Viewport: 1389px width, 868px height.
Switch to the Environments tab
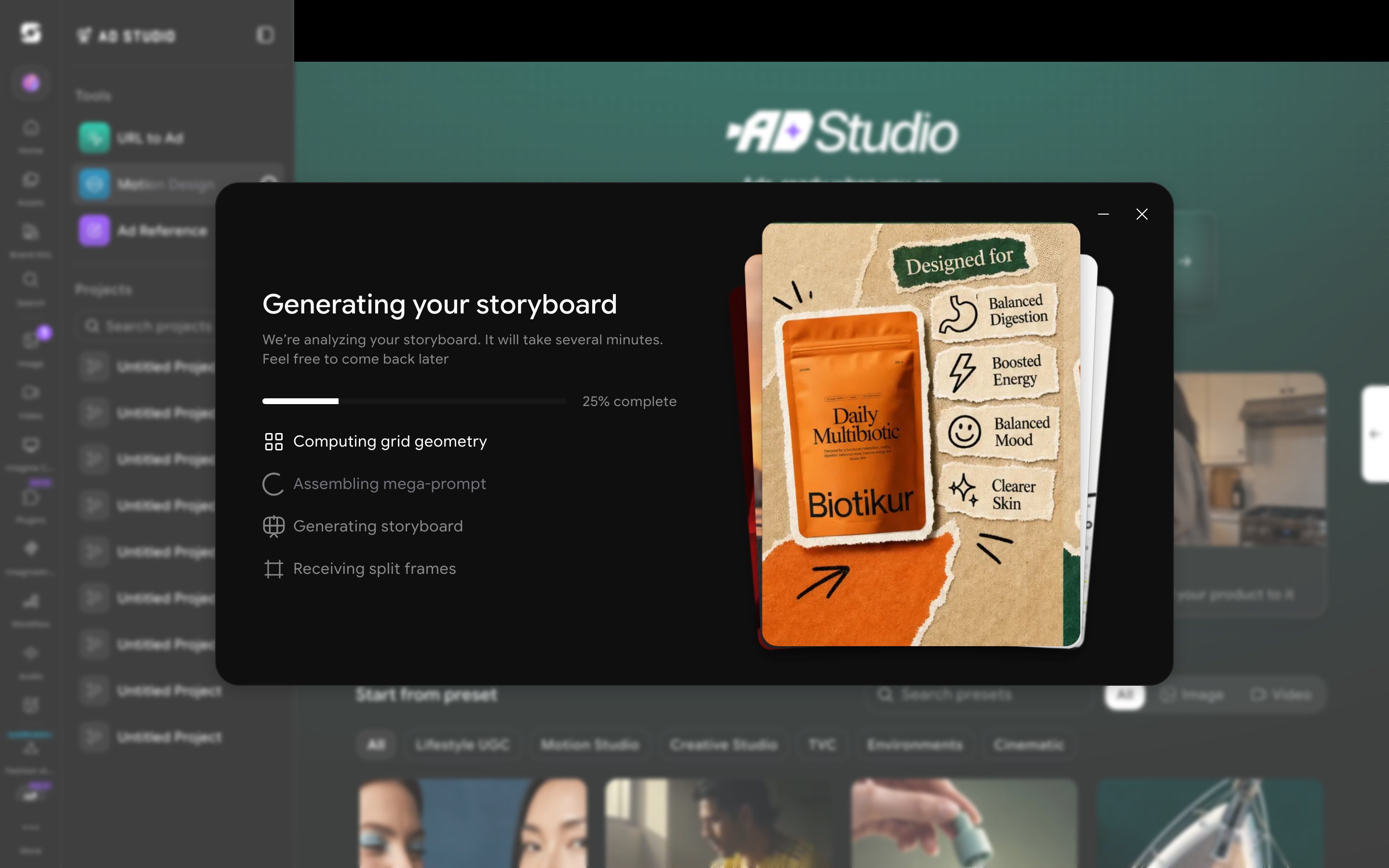coord(914,745)
